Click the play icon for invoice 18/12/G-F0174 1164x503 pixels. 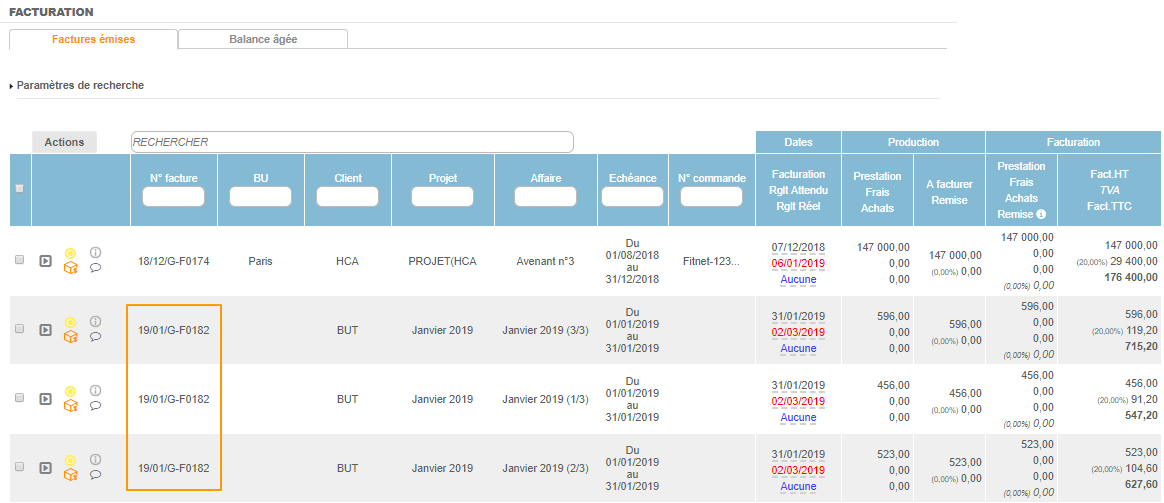click(45, 261)
